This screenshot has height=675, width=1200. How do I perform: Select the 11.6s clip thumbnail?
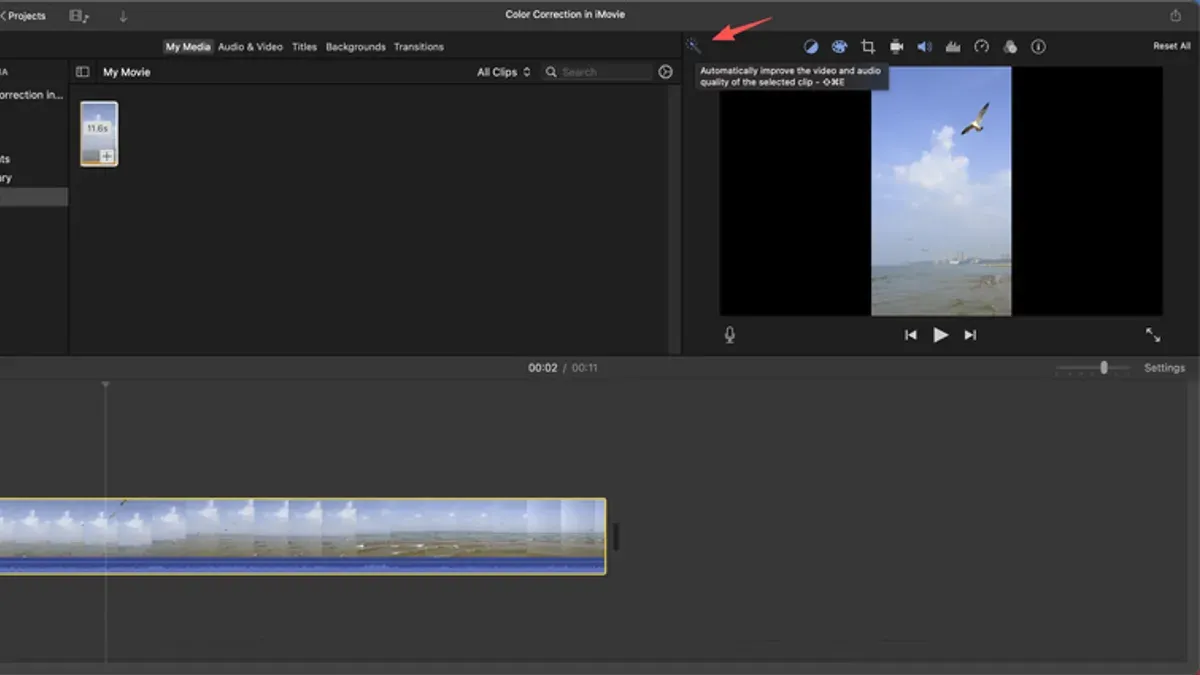pyautogui.click(x=99, y=133)
